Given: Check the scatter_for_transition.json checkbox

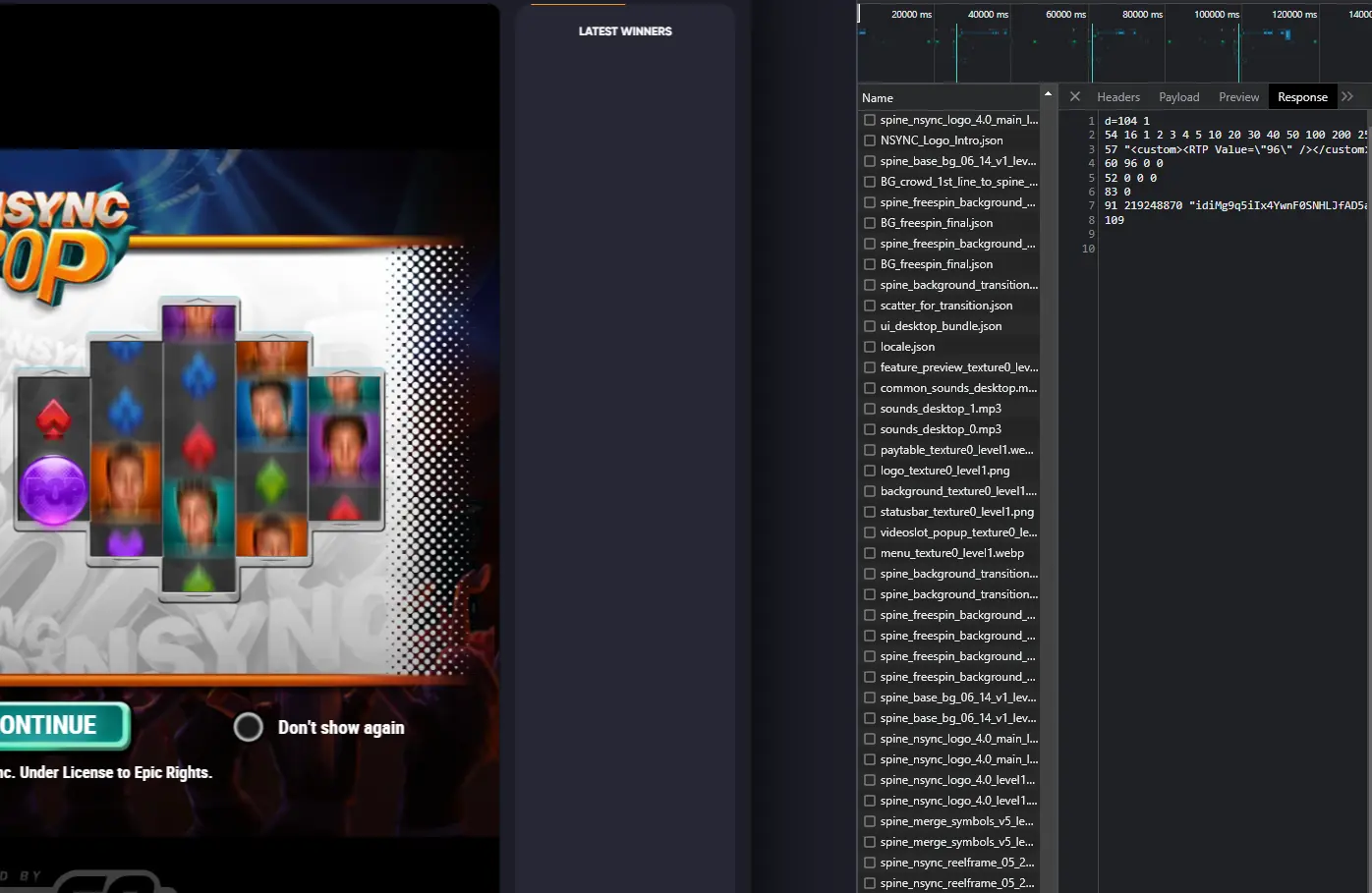Looking at the screenshot, I should 870,306.
